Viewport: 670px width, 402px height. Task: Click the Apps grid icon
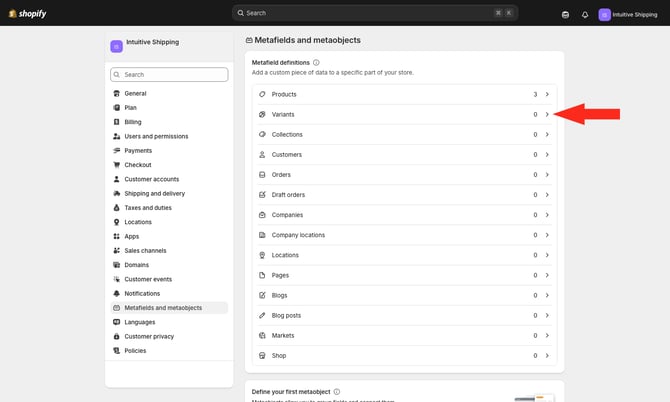point(116,236)
